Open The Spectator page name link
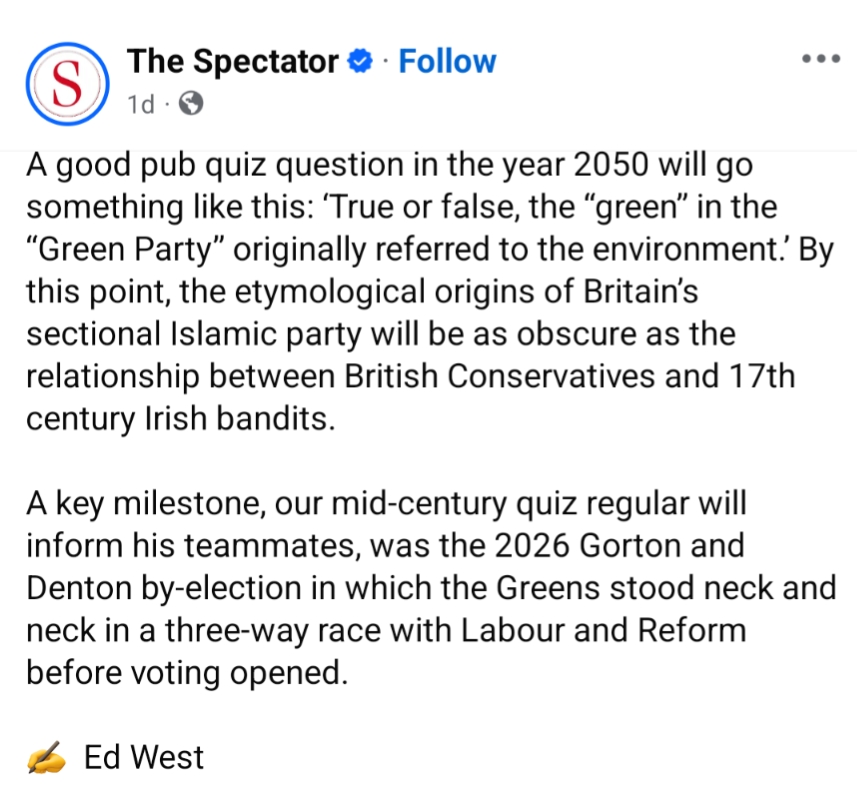 [232, 62]
